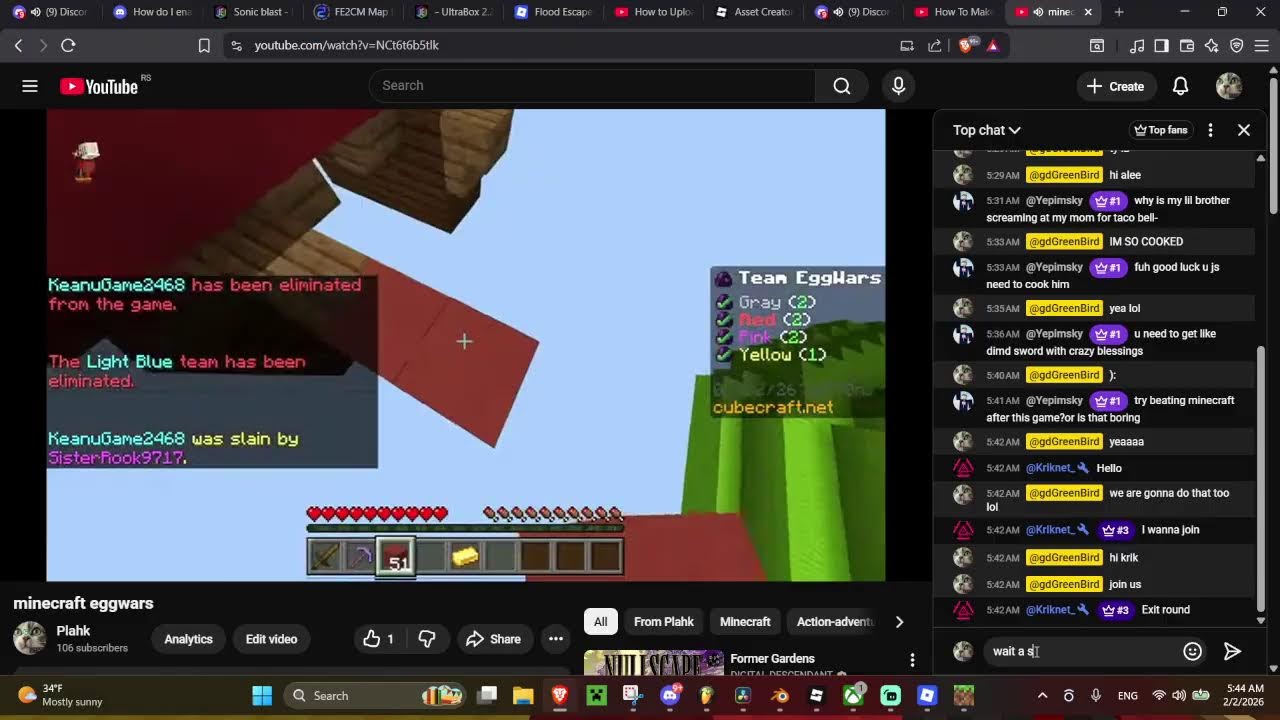Open the Top chat mode dropdown
Screen dimensions: 1280x720
986,130
